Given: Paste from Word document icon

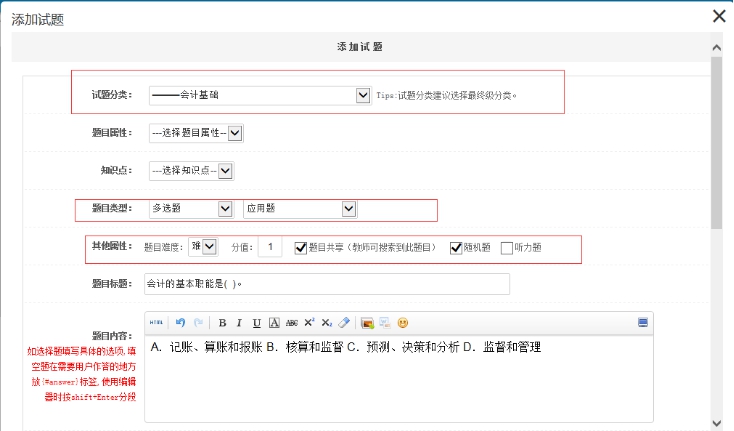Looking at the screenshot, I should [385, 323].
